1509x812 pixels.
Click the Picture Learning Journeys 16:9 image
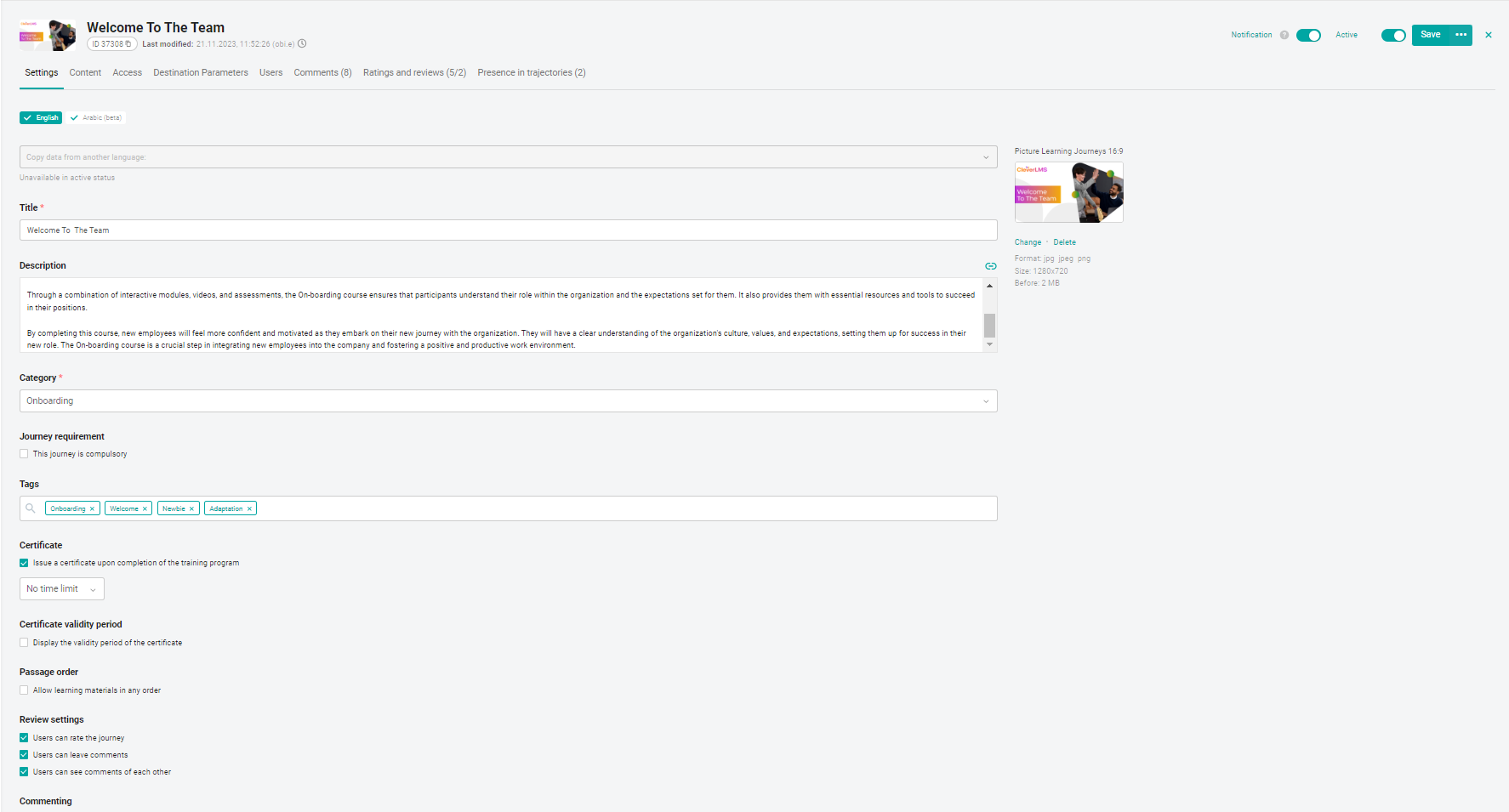pos(1069,192)
